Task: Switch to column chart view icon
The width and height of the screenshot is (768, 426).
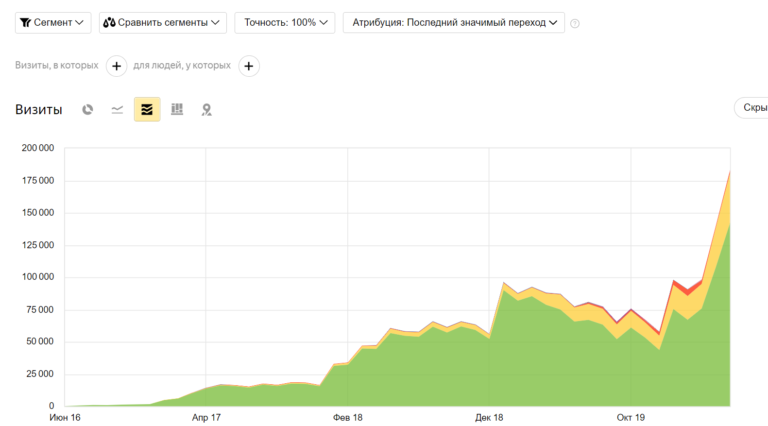Action: 177,109
